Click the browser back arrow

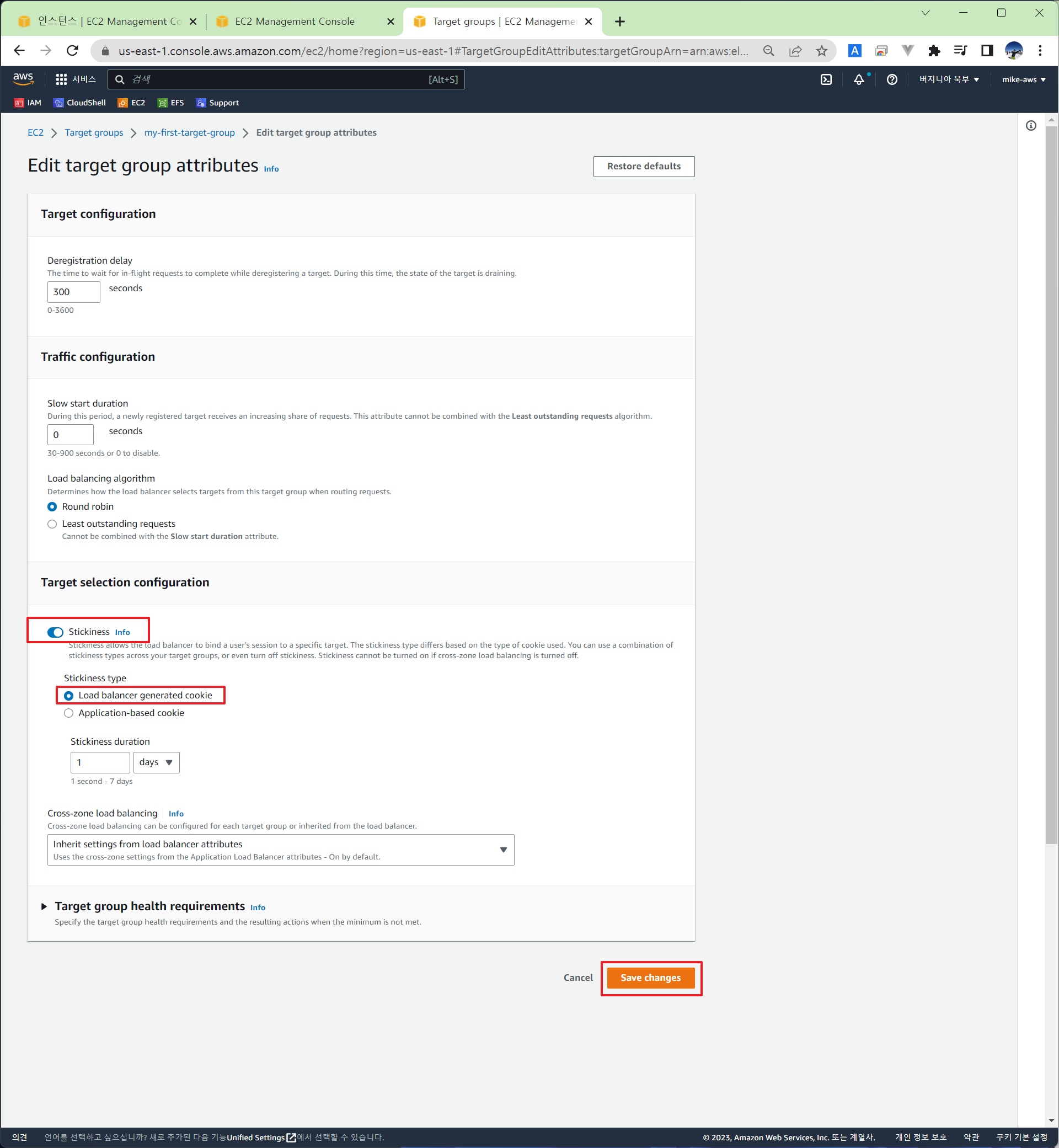(x=19, y=51)
